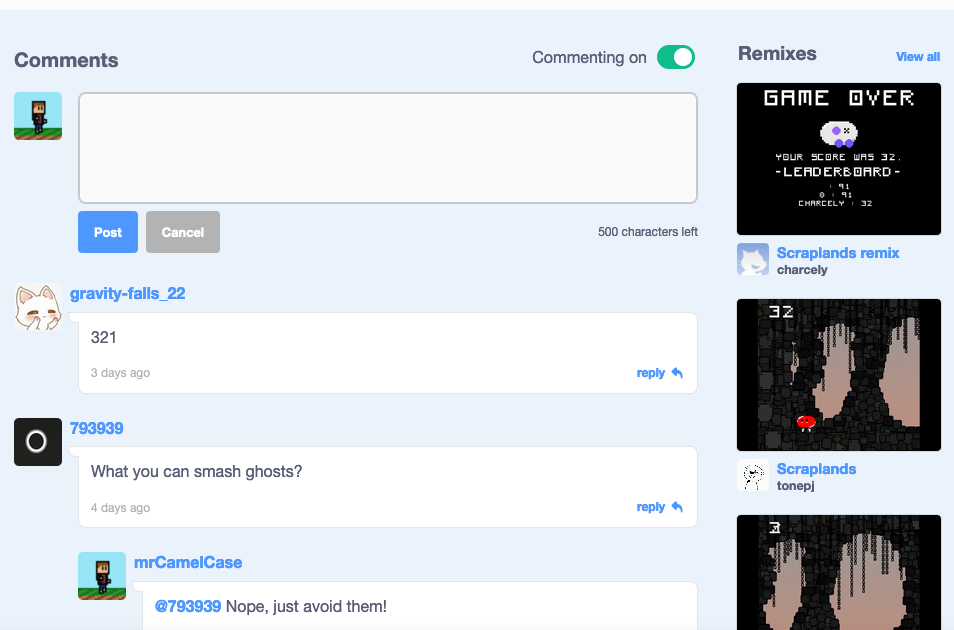Click 793939's black circle avatar

pyautogui.click(x=37, y=441)
